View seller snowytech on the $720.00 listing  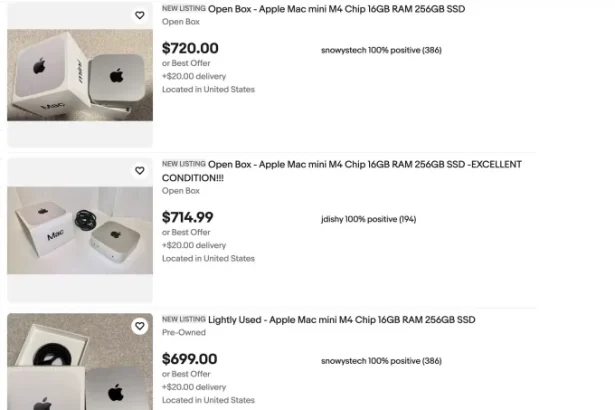(x=381, y=50)
